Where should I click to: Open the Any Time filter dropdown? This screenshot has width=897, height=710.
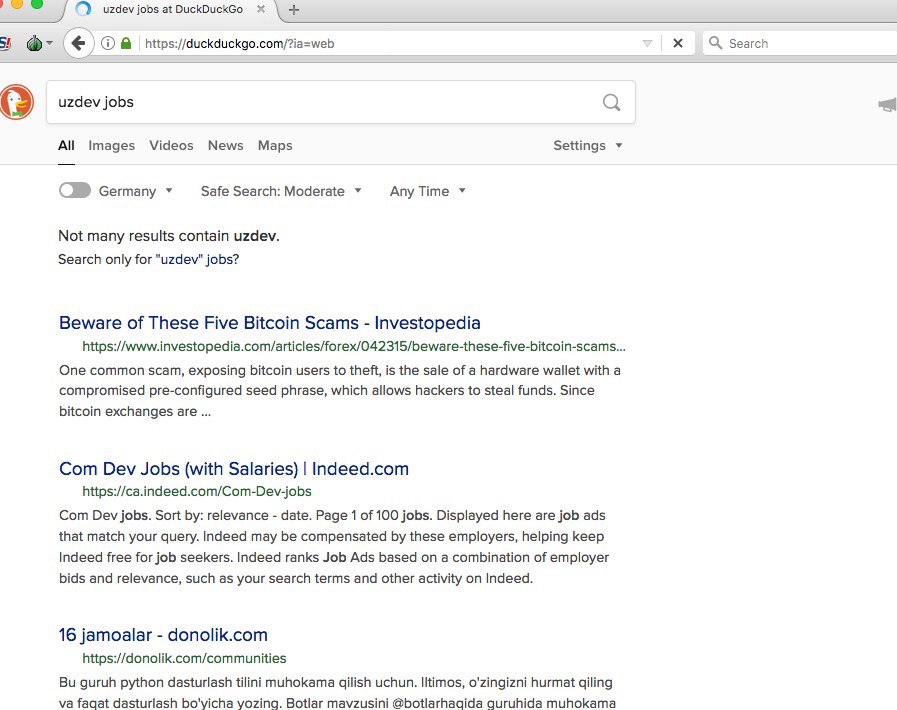tap(427, 191)
